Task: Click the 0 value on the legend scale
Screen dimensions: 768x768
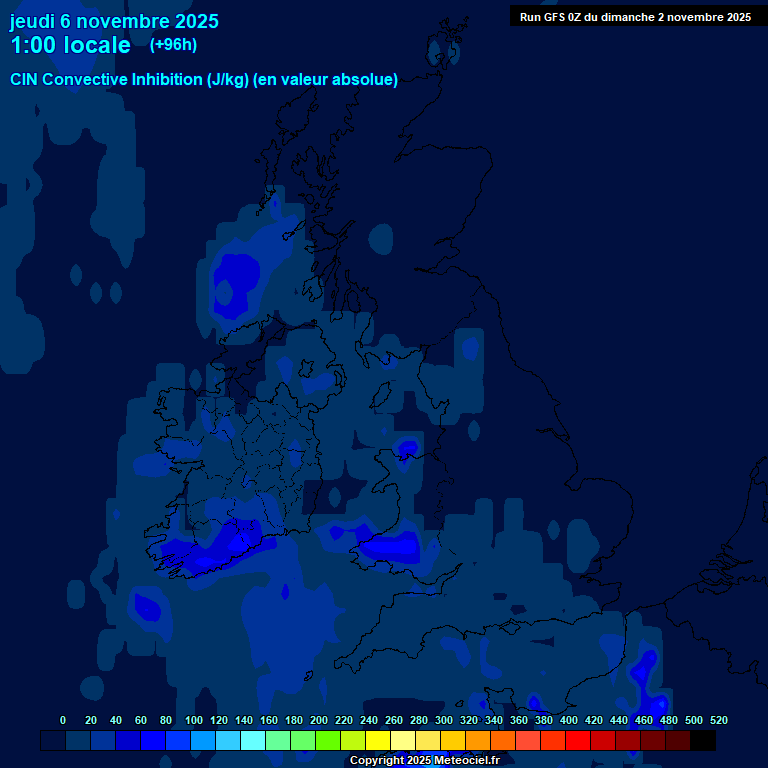Action: click(x=63, y=720)
